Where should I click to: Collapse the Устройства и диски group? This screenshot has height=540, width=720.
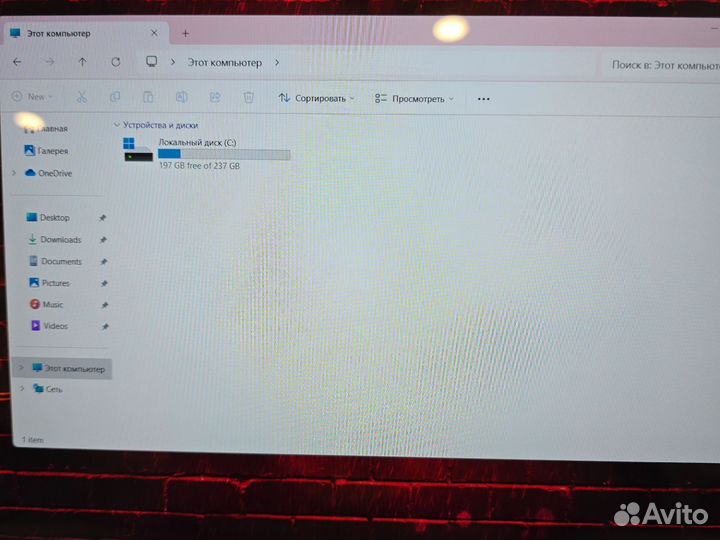pyautogui.click(x=117, y=124)
